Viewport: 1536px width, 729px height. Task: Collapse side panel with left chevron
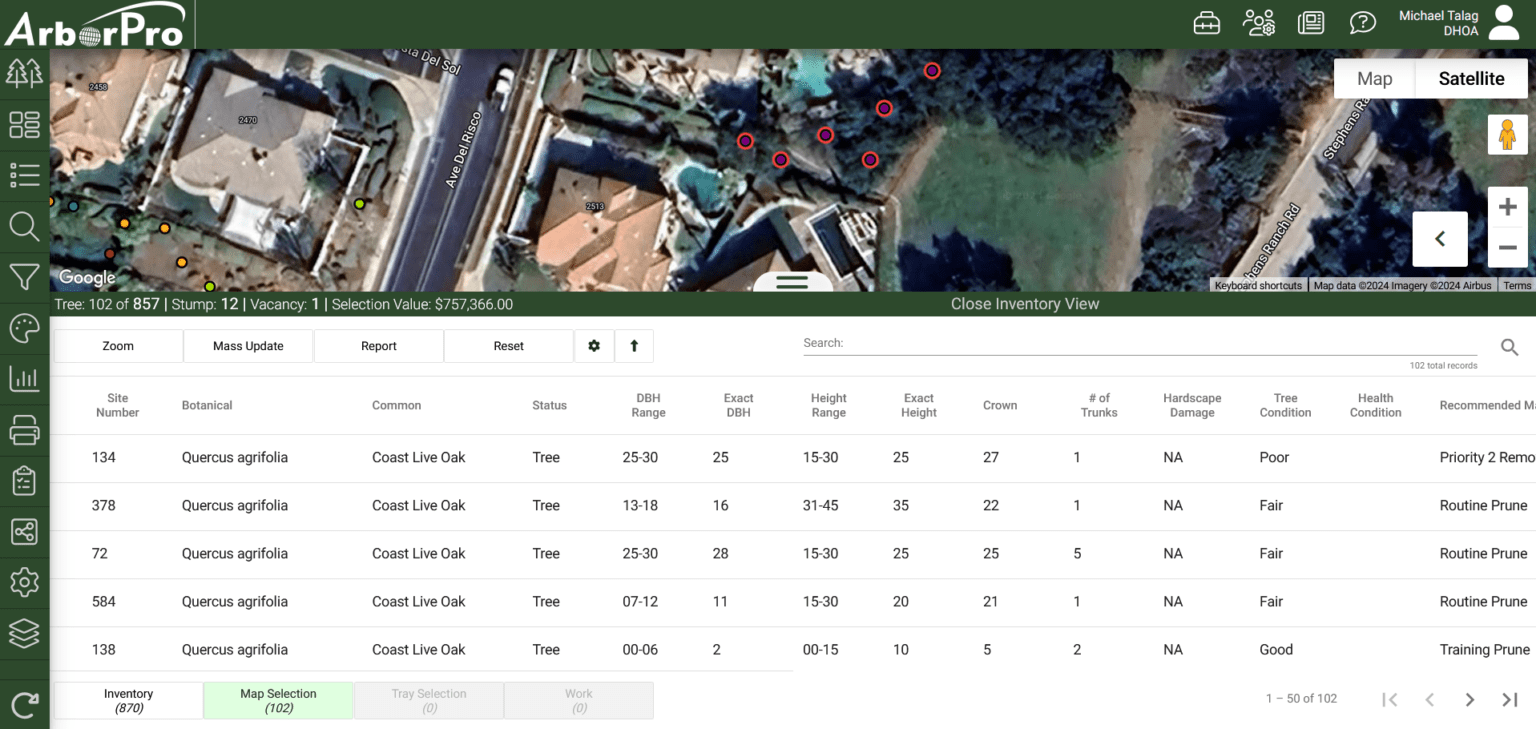[x=1440, y=239]
